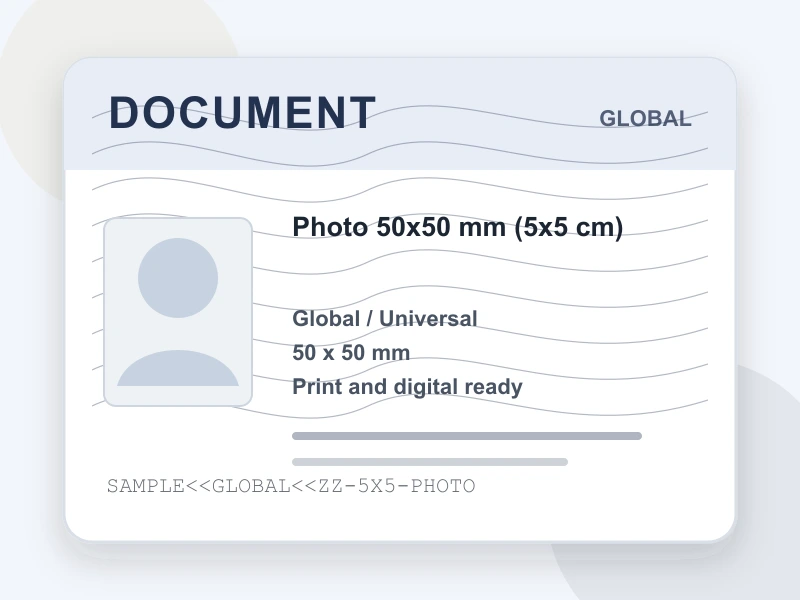Click the '50 x 50 mm' text
Image resolution: width=800 pixels, height=600 pixels.
point(351,353)
